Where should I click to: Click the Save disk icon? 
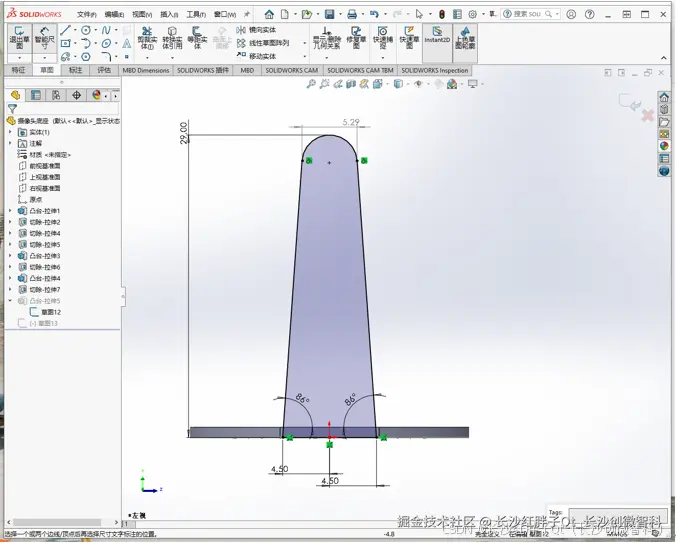[x=330, y=14]
